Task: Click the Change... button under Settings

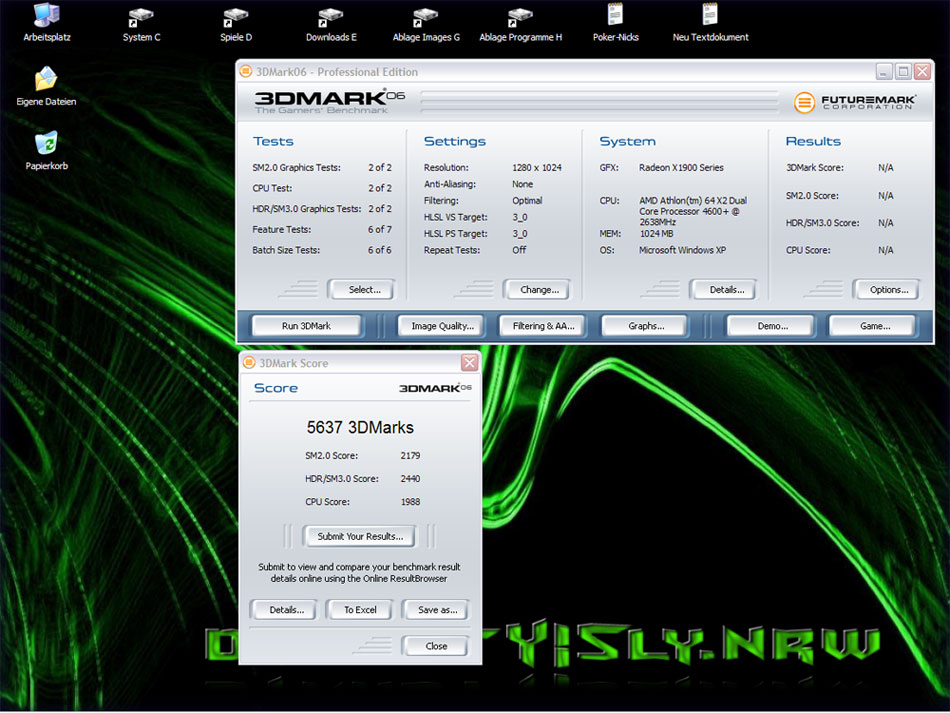Action: click(x=537, y=290)
